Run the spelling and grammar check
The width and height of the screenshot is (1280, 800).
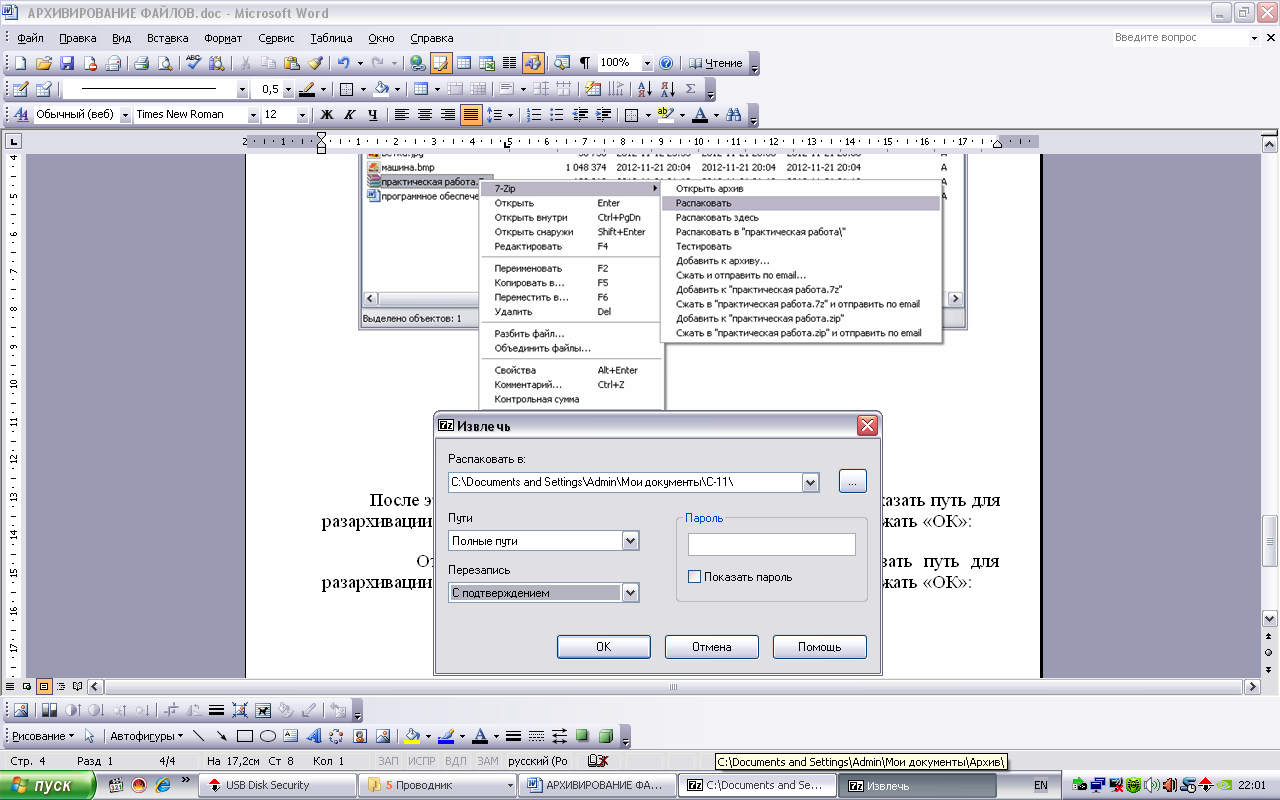pyautogui.click(x=195, y=63)
